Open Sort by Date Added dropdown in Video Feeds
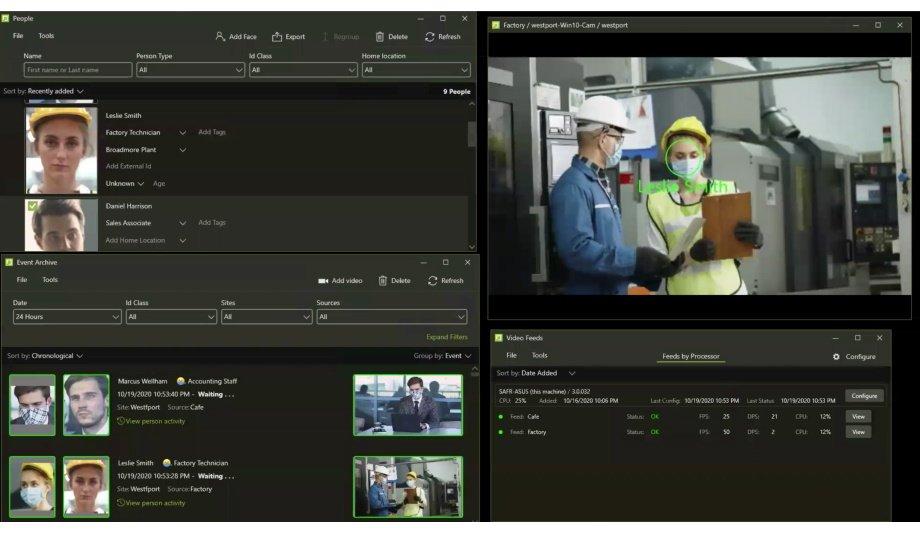This screenshot has width=920, height=533. (x=548, y=373)
